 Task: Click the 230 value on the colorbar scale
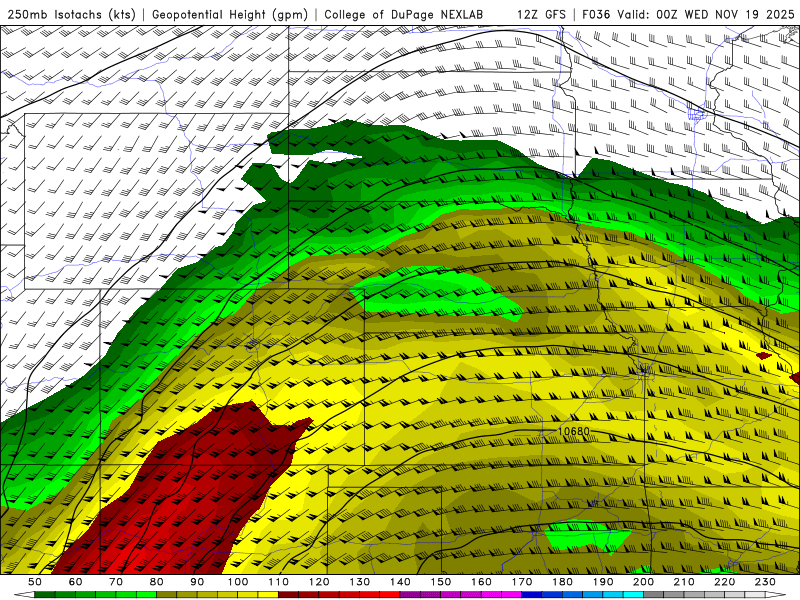(765, 582)
